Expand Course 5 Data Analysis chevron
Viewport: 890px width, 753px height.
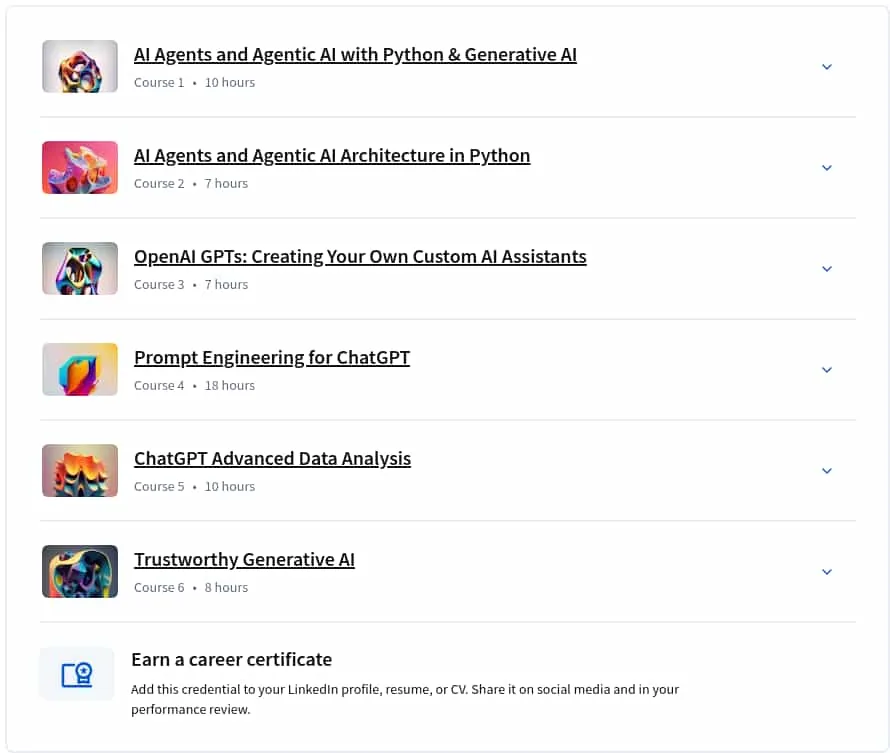827,471
